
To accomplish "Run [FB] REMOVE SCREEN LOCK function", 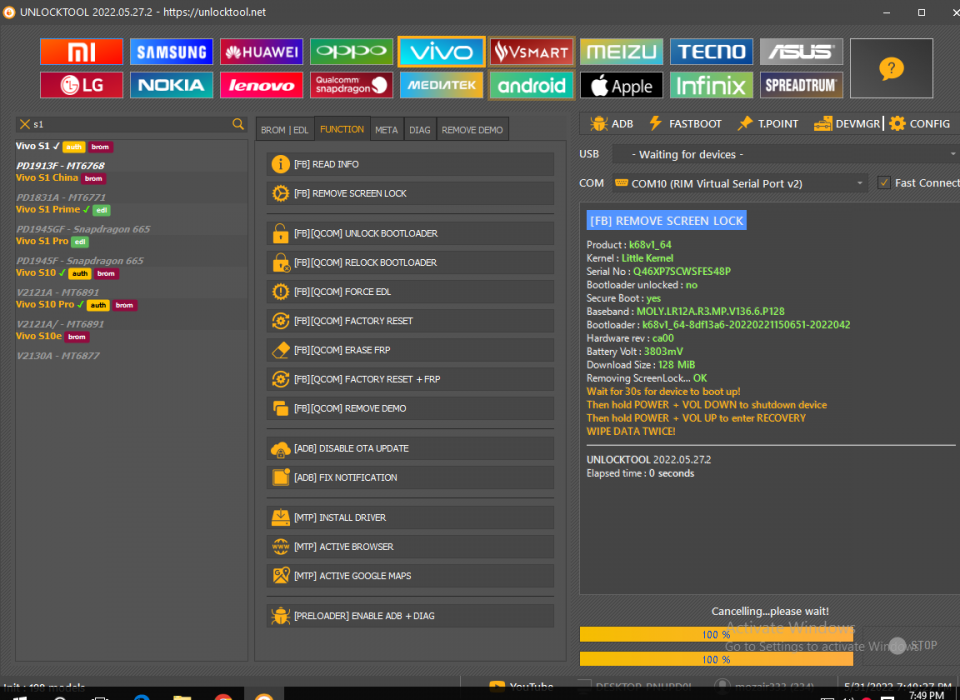I will click(x=410, y=194).
